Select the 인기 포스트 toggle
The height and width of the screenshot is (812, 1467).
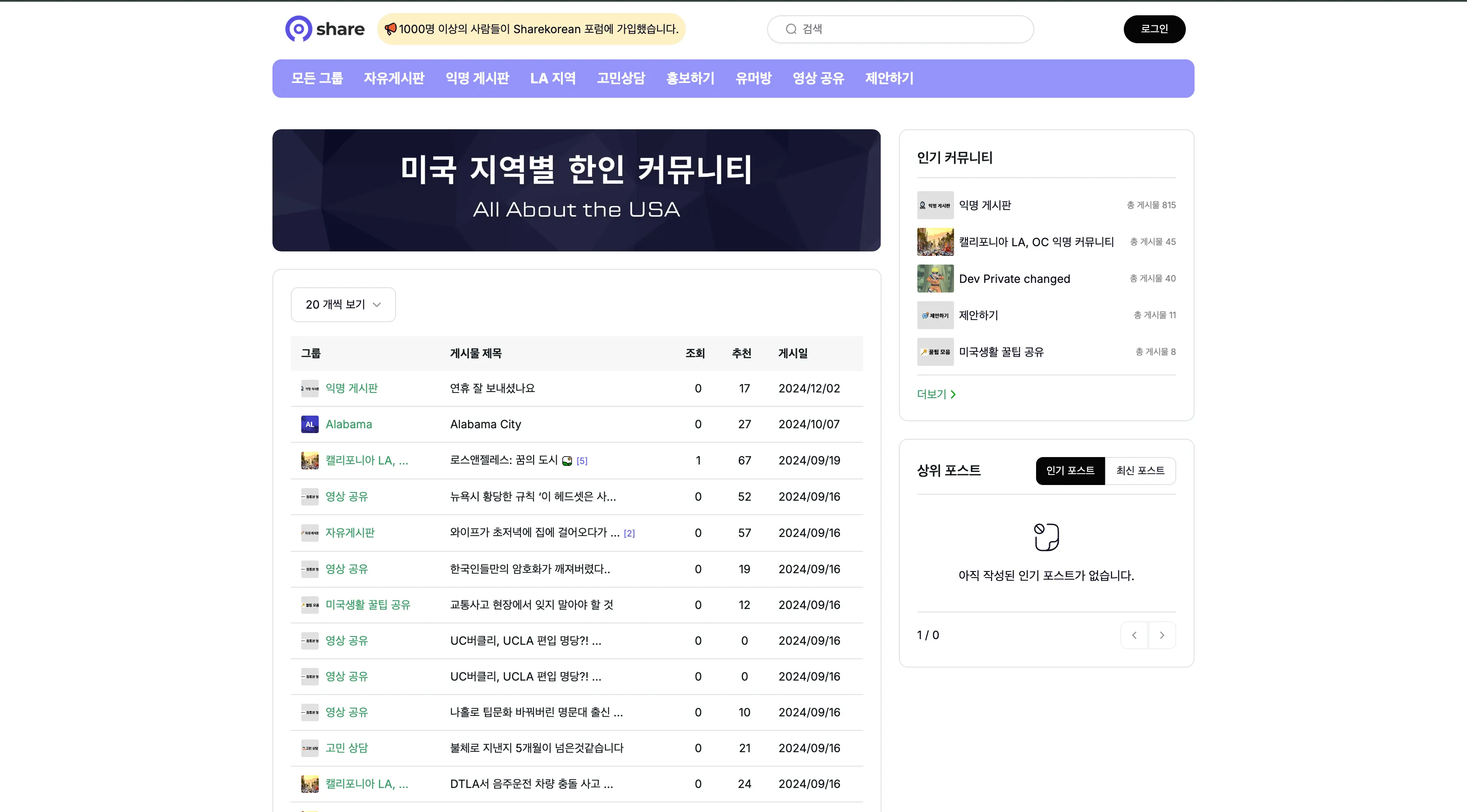pyautogui.click(x=1070, y=471)
